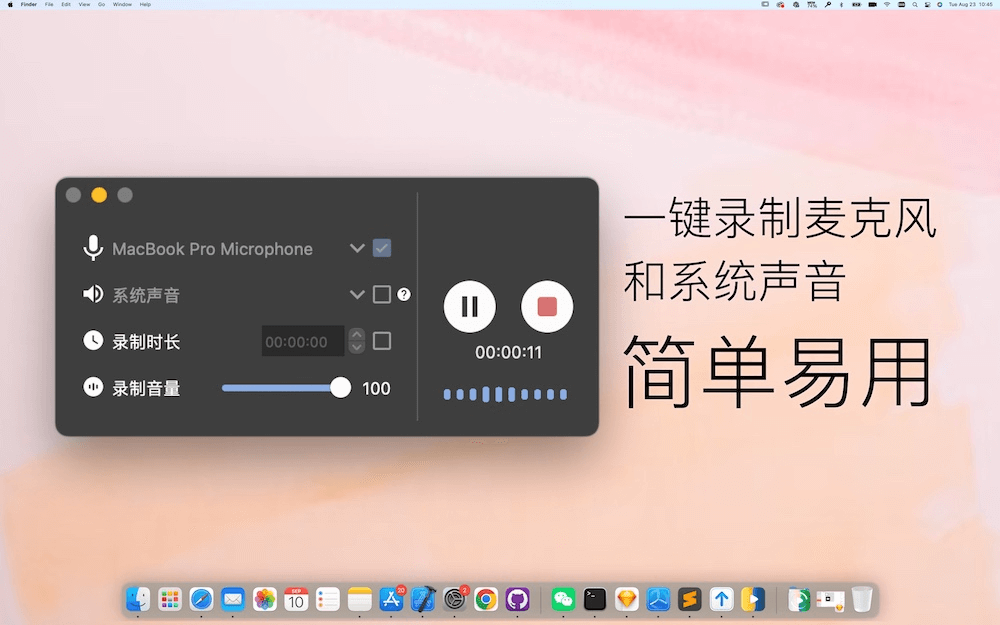This screenshot has height=625, width=1000.
Task: Open Terminal from the Dock
Action: point(593,600)
